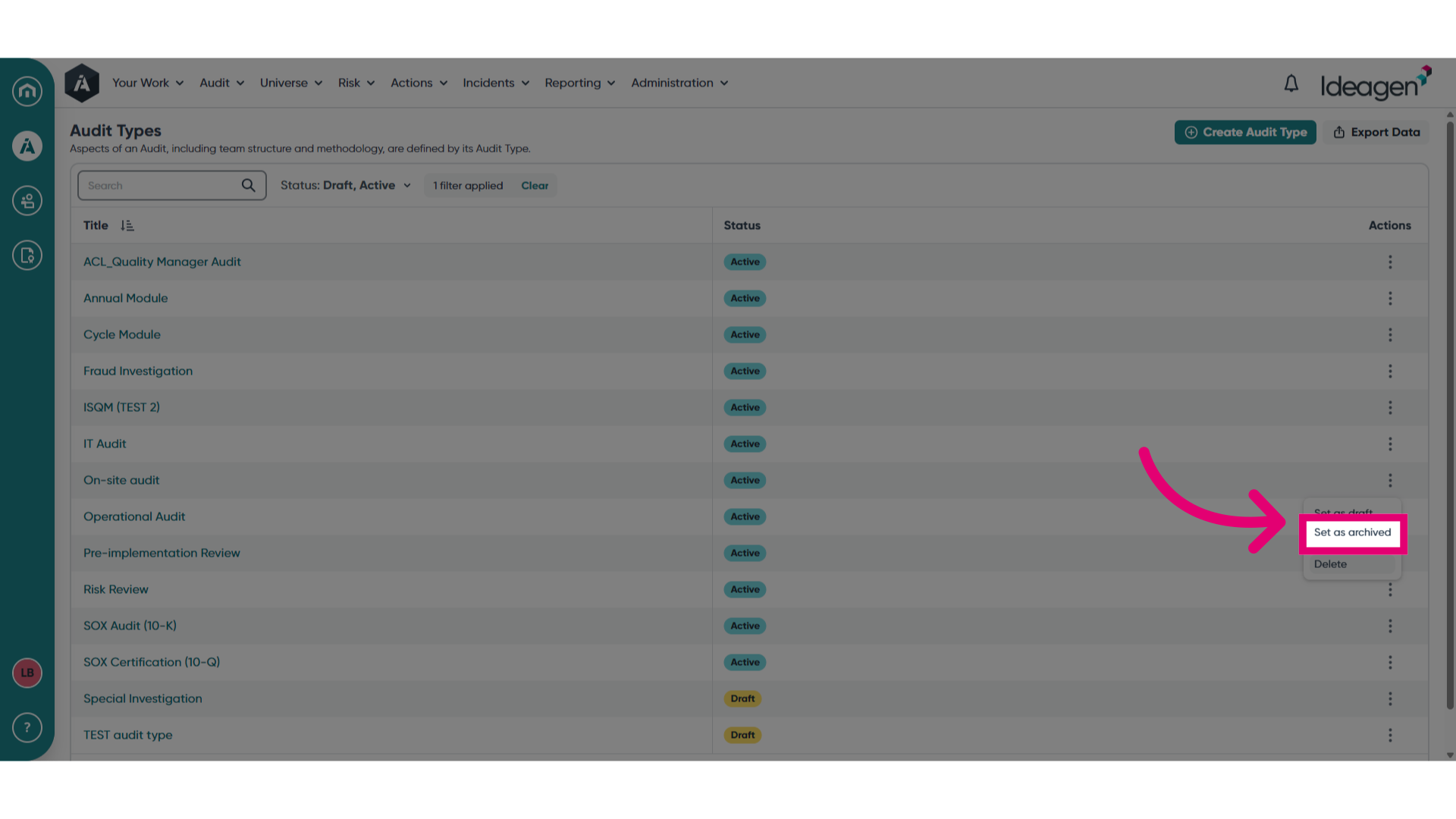
Task: Clear the applied filter
Action: 535,186
